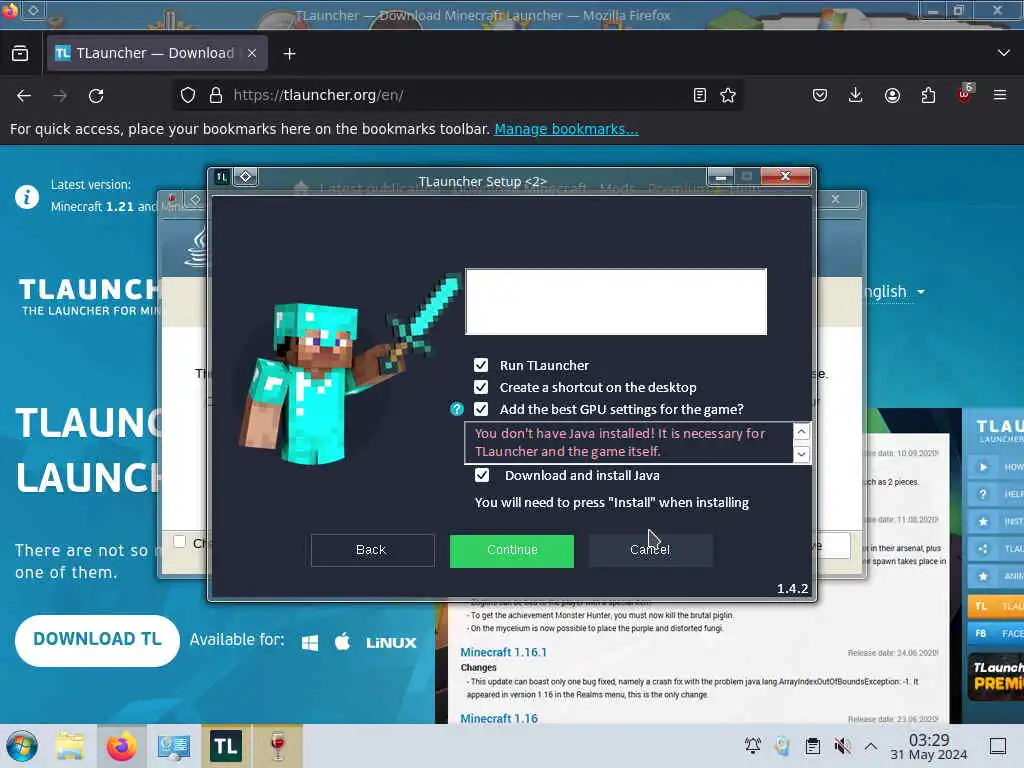This screenshot has width=1024, height=768.
Task: Open the tracking protection shield icon
Action: (x=188, y=95)
